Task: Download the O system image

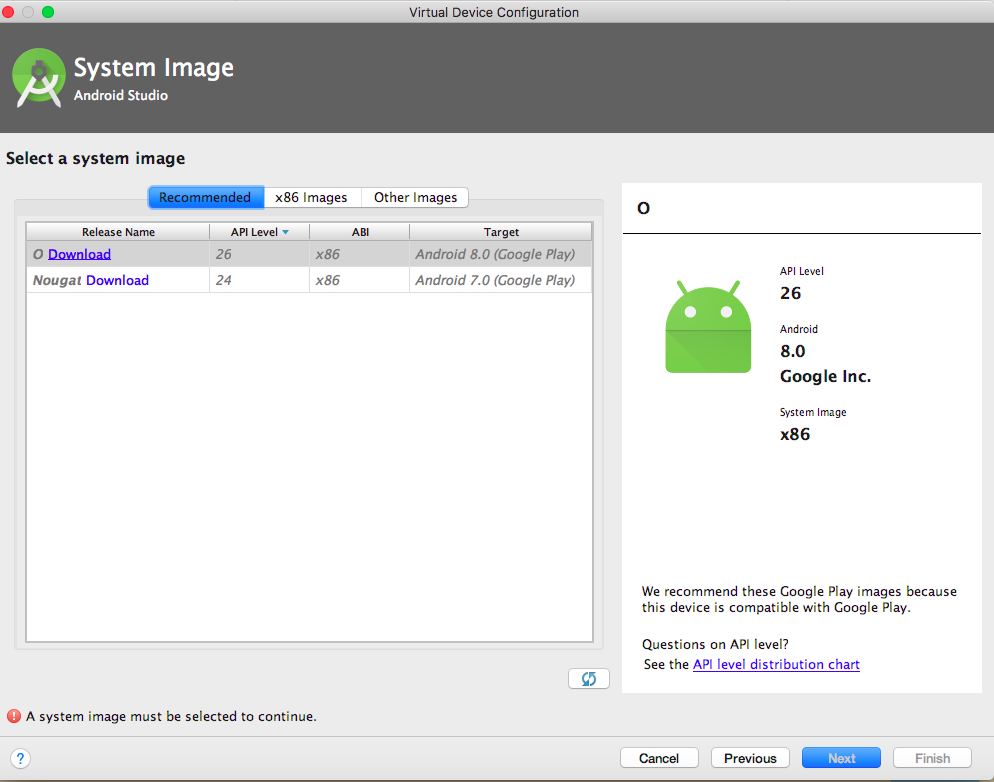Action: pos(79,254)
